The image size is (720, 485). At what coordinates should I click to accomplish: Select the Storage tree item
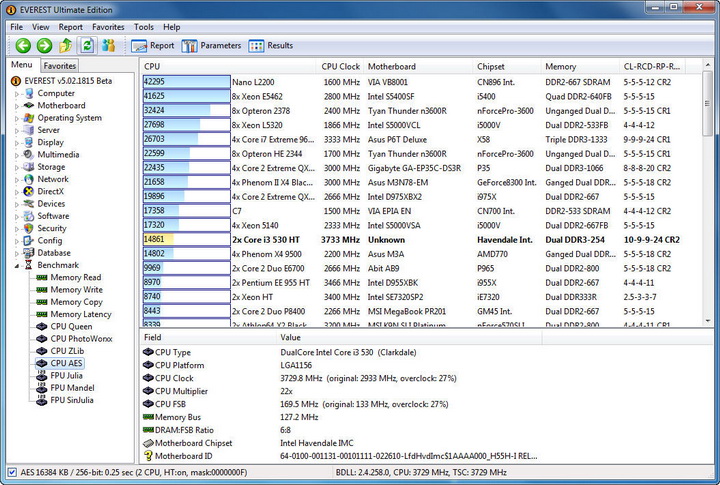click(51, 167)
